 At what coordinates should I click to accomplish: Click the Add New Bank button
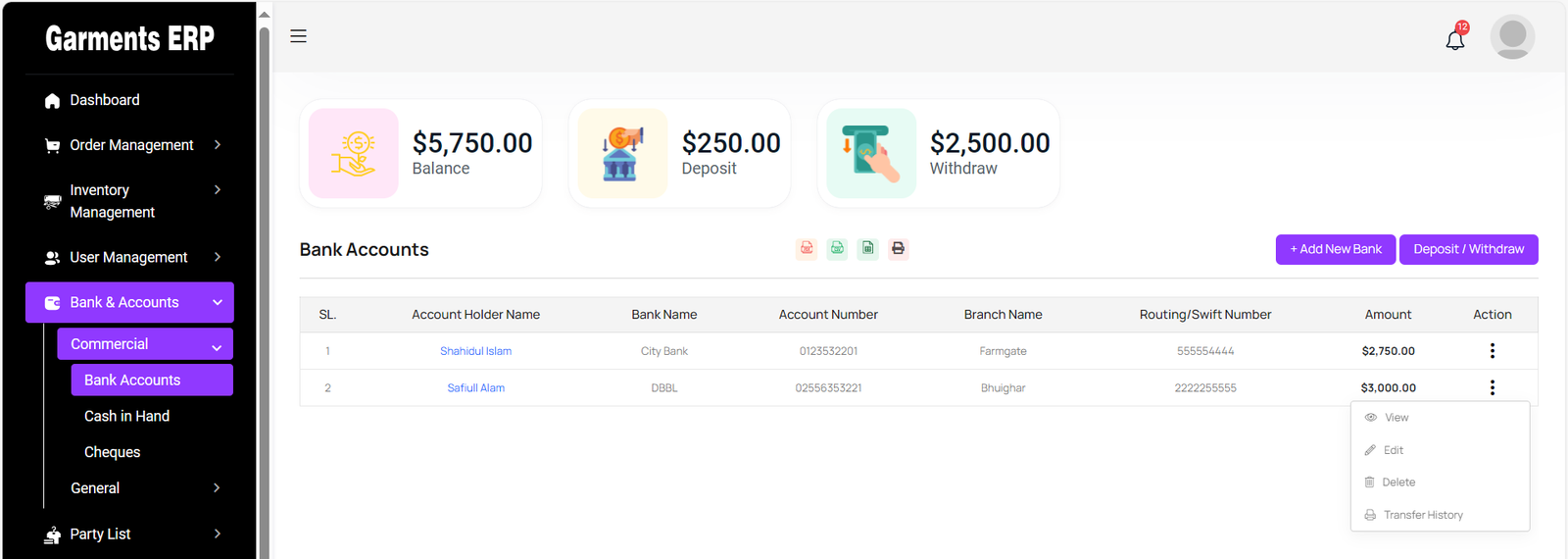(1335, 249)
